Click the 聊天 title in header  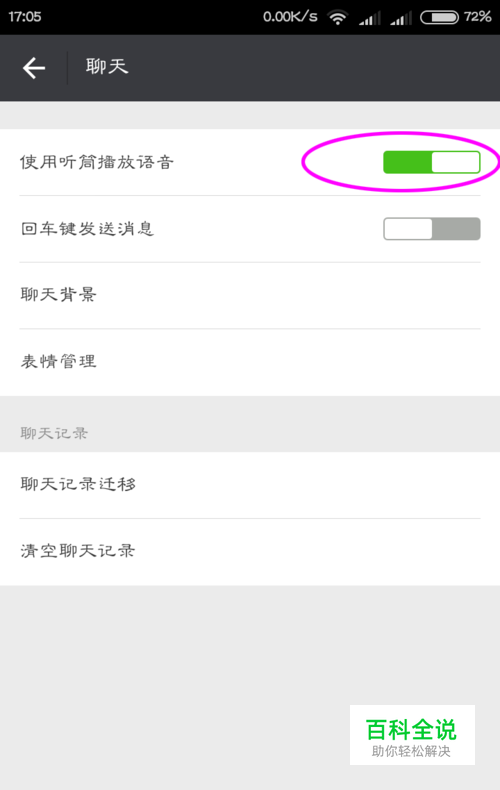point(107,67)
